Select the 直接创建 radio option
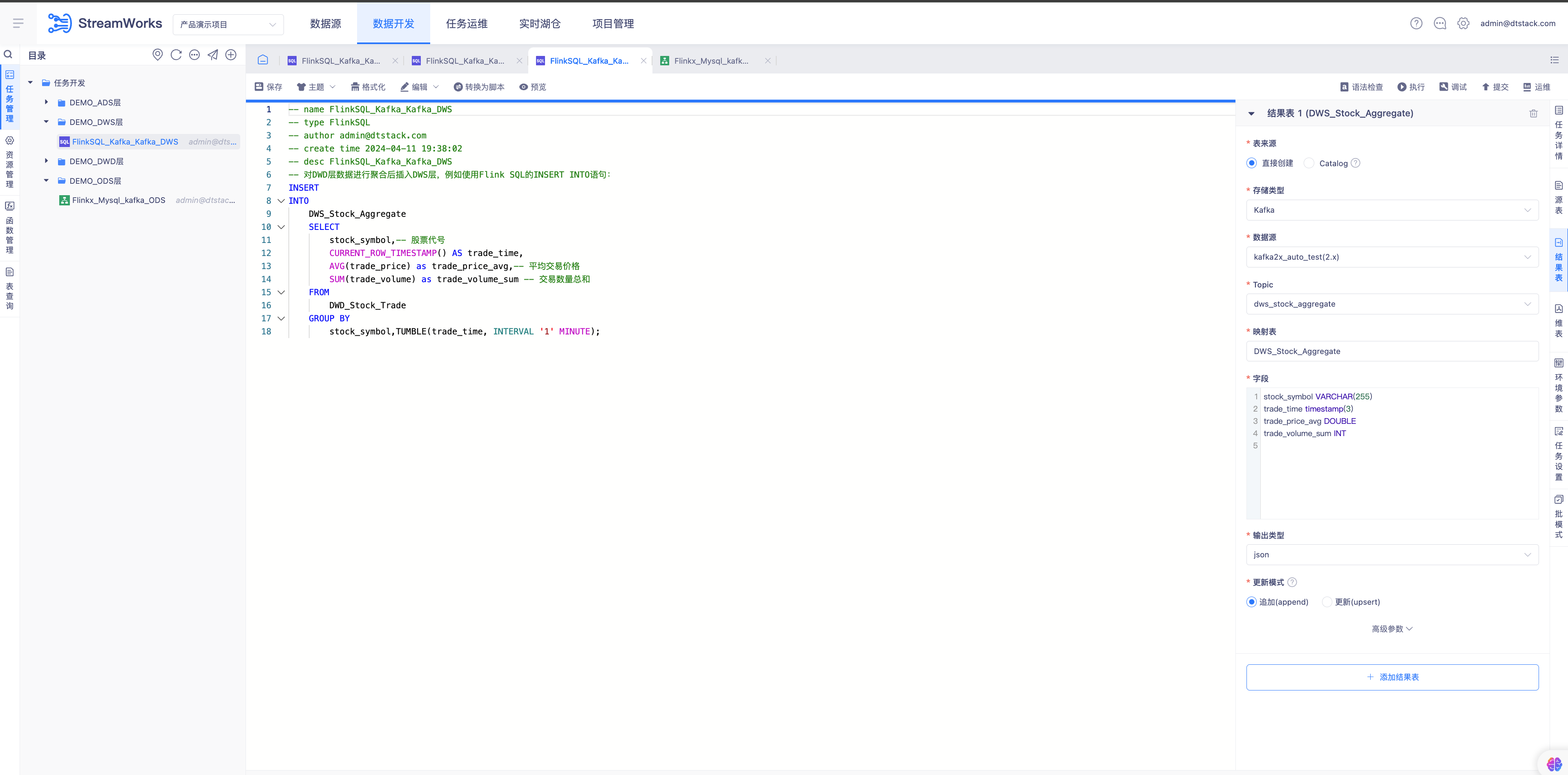Viewport: 1568px width, 775px height. click(1251, 163)
